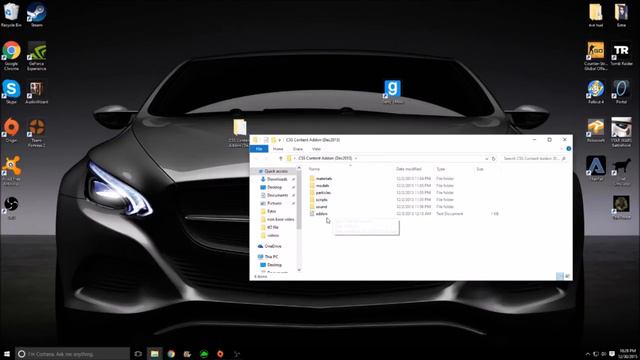Click the Cortana search box
The width and height of the screenshot is (640, 360).
[73, 353]
